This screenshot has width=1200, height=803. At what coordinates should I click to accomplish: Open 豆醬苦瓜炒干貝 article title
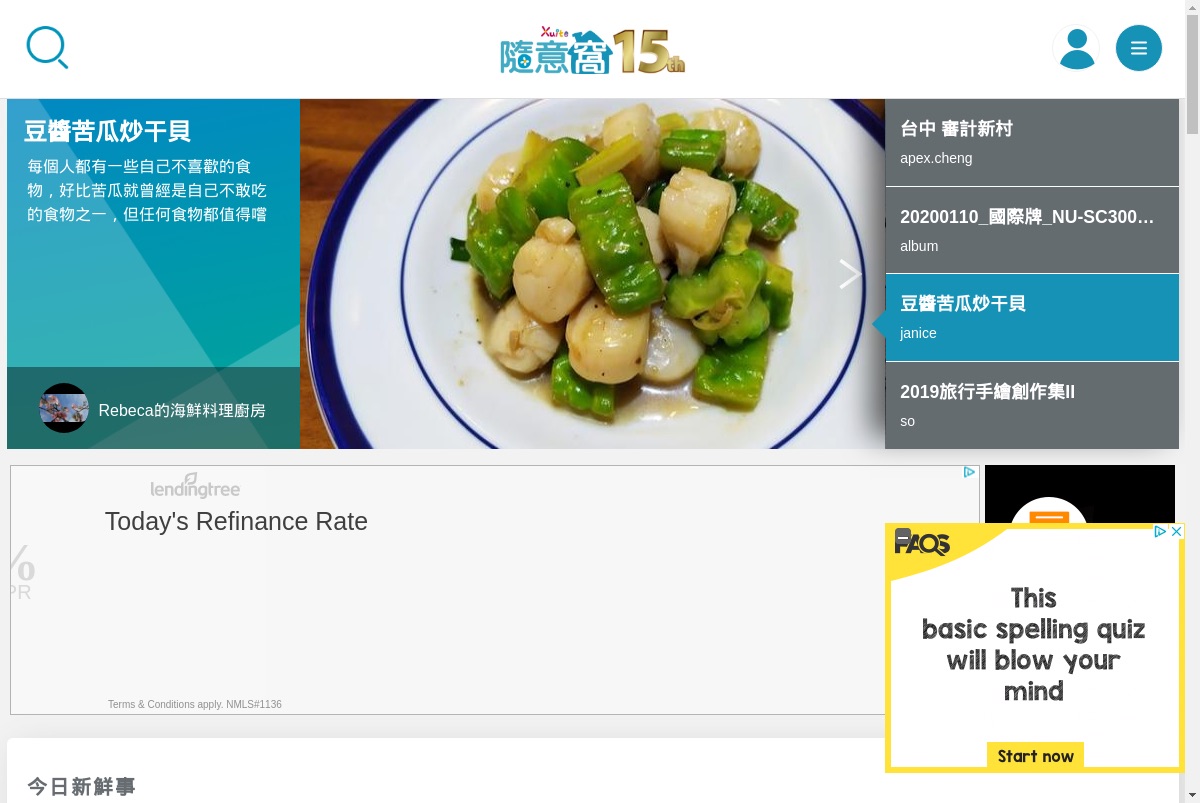pos(107,131)
